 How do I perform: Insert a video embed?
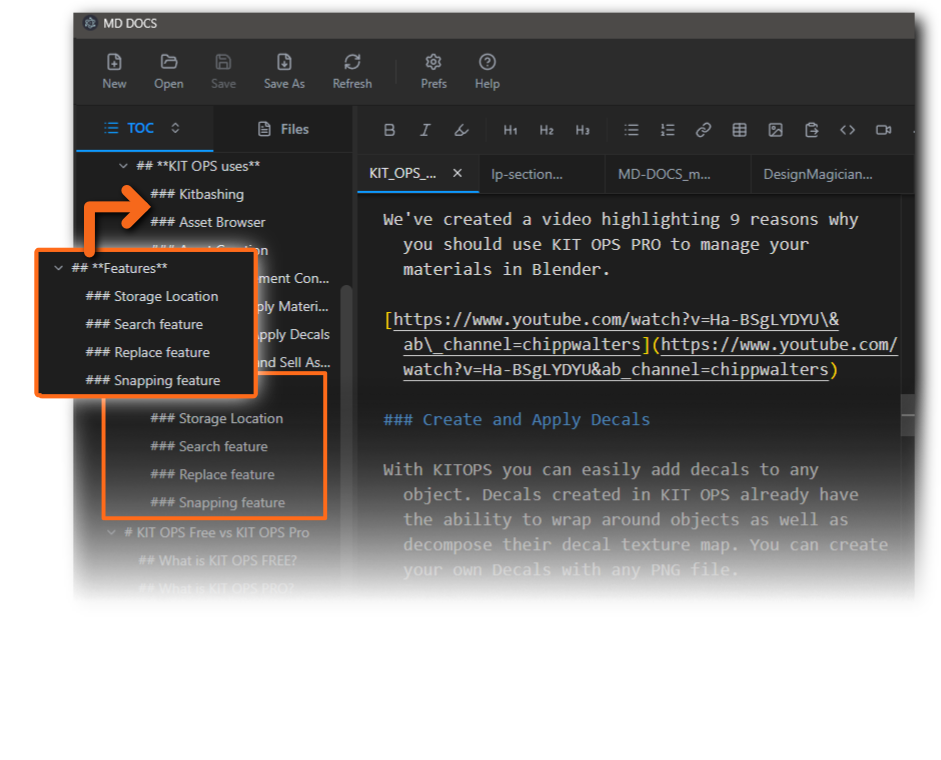pos(883,130)
